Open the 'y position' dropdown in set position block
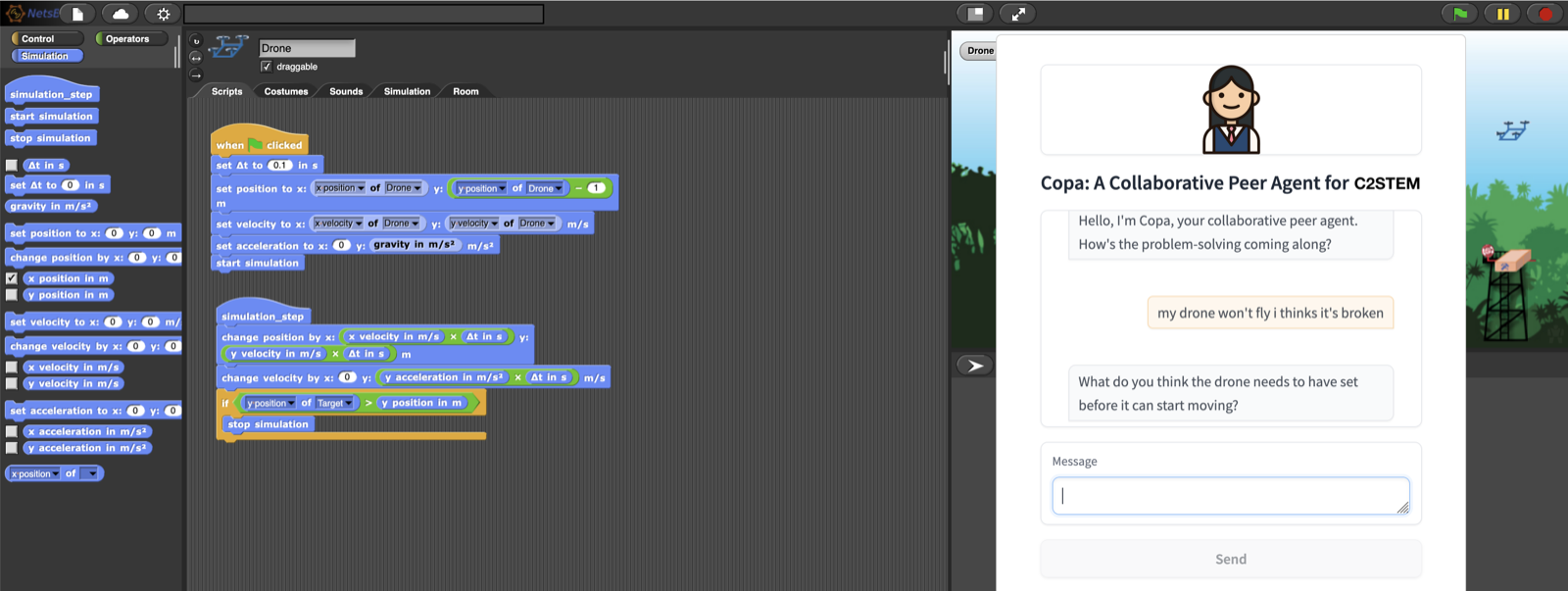 481,188
